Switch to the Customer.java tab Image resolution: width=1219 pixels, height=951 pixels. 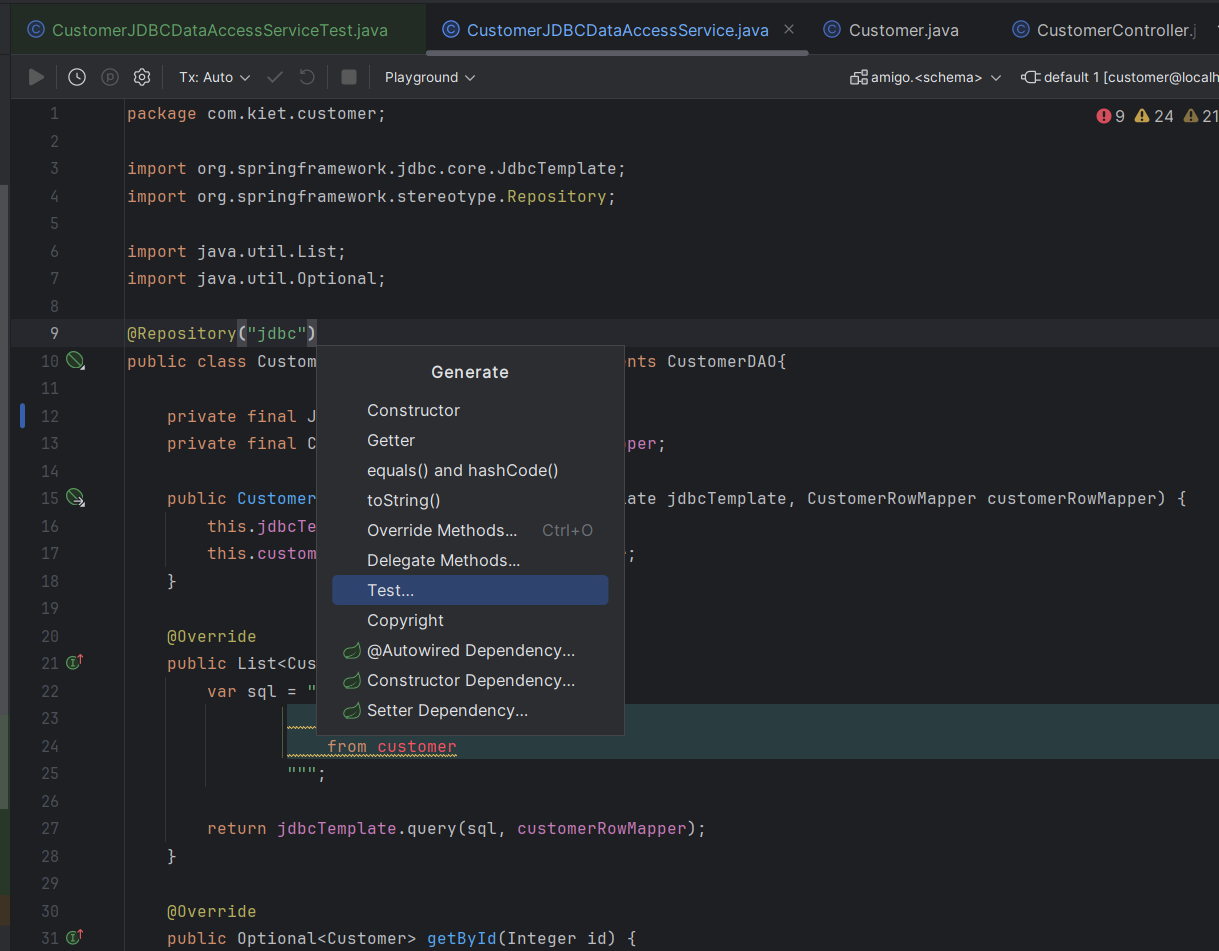coord(891,30)
